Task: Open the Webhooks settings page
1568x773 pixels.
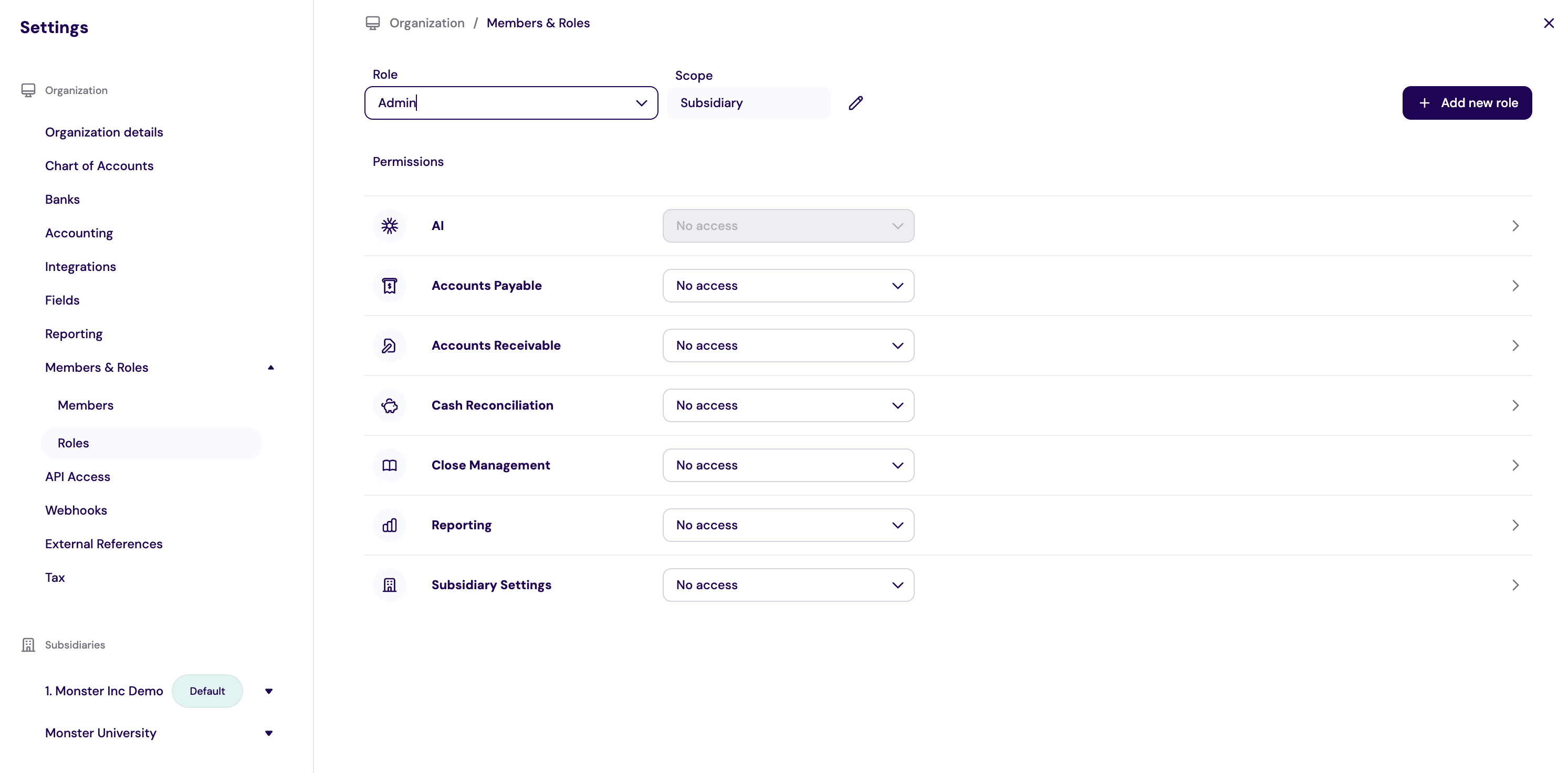Action: [x=76, y=510]
